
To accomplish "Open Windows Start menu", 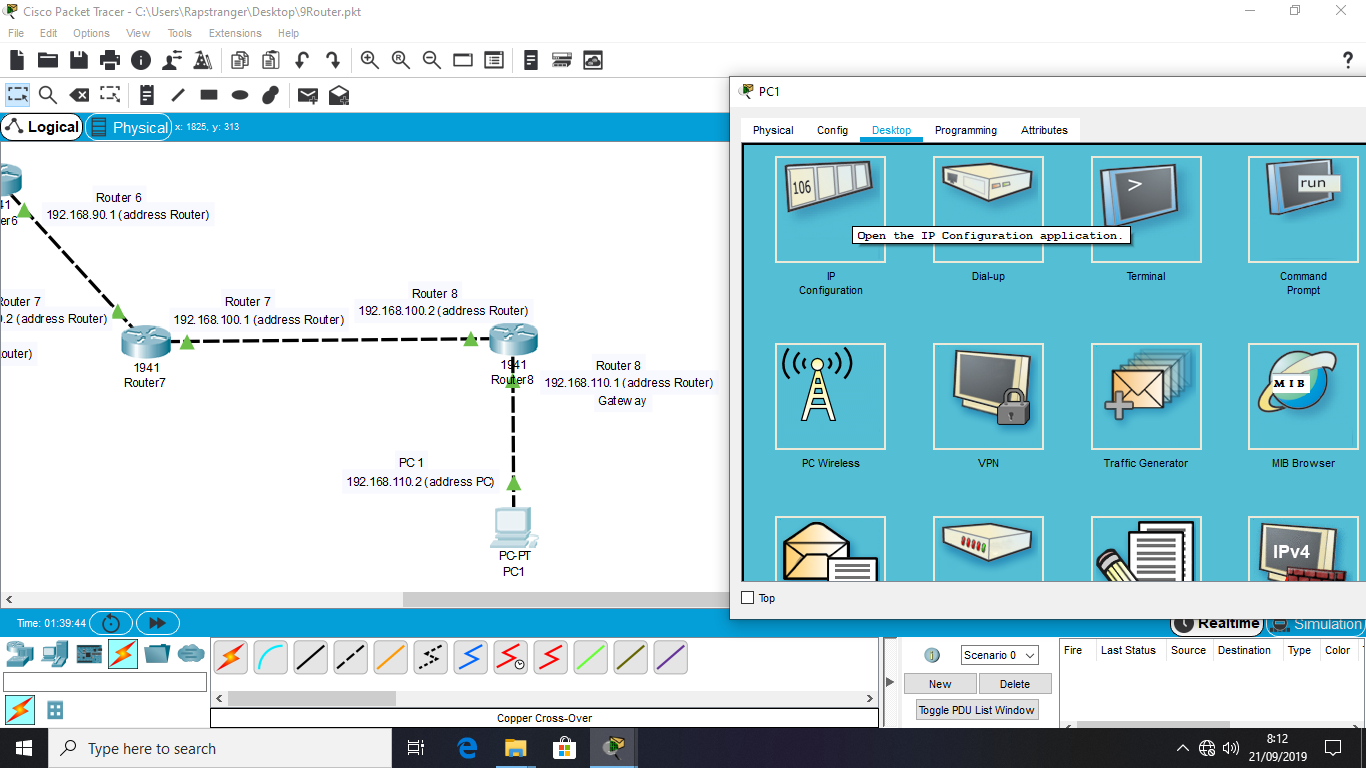I will click(x=23, y=748).
